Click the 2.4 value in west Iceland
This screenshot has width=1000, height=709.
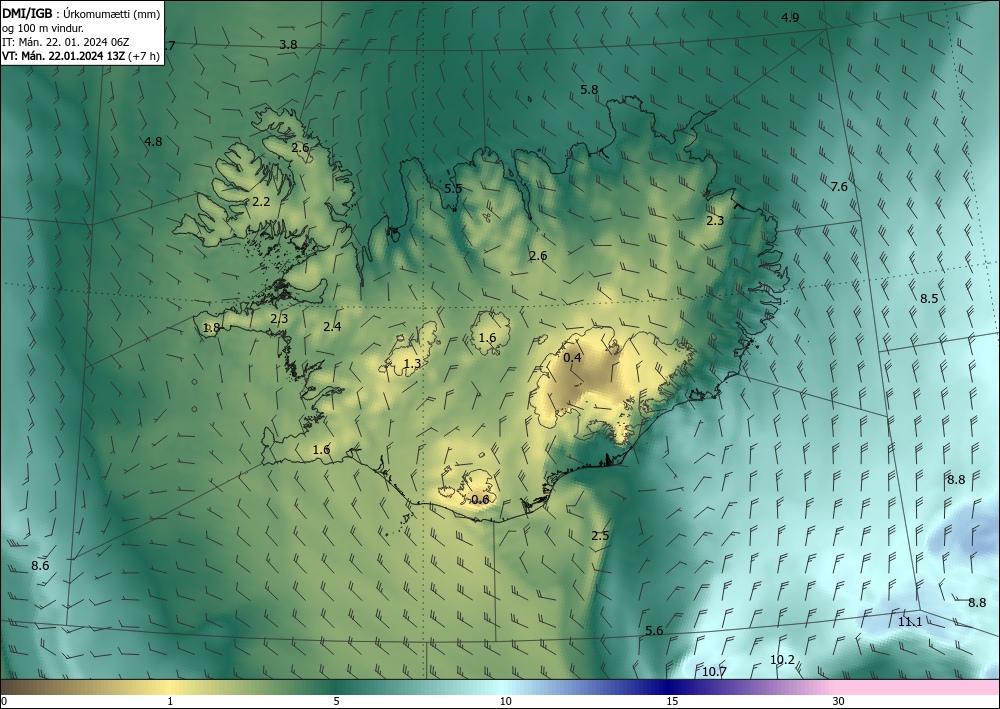pyautogui.click(x=332, y=326)
